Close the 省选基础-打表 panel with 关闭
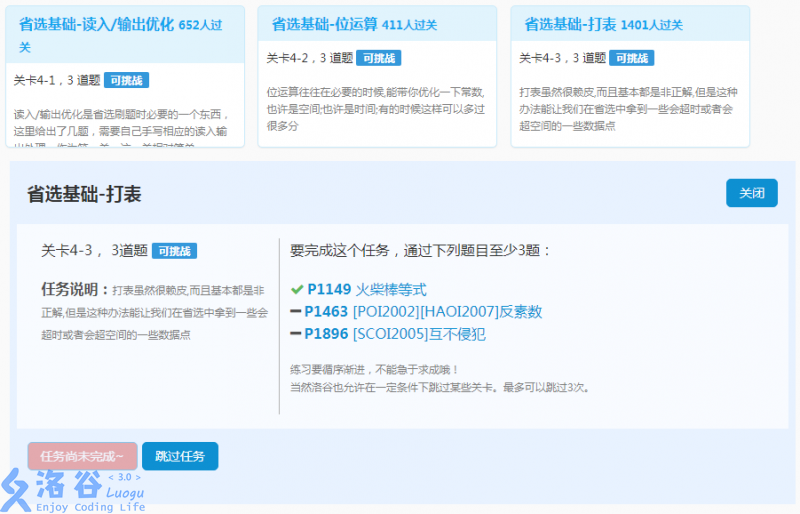The image size is (800, 514). click(751, 193)
